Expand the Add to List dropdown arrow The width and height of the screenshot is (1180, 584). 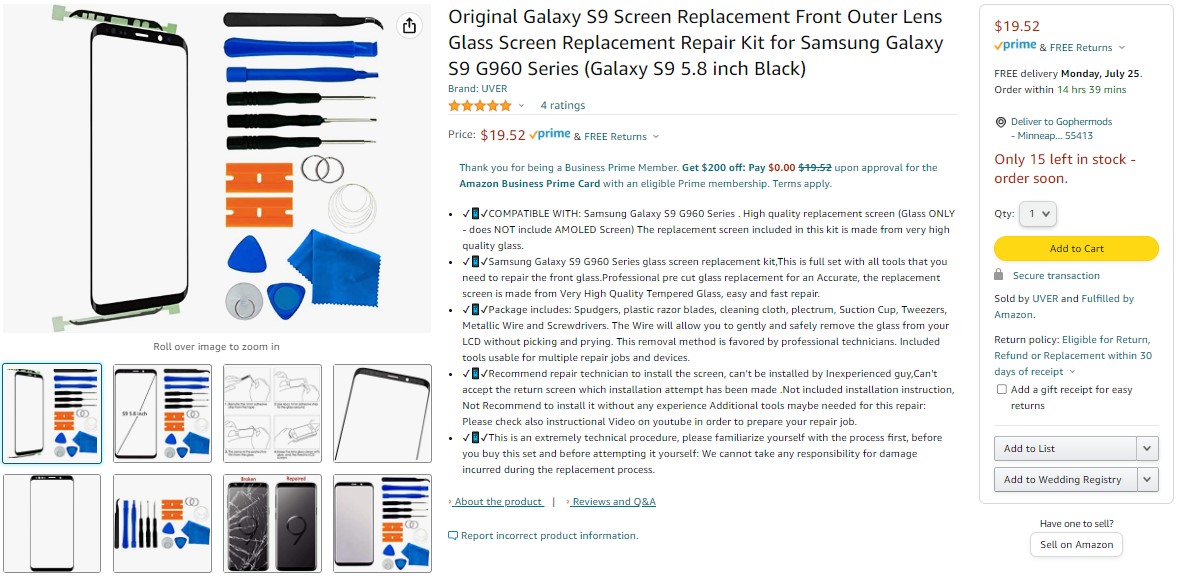[1147, 449]
